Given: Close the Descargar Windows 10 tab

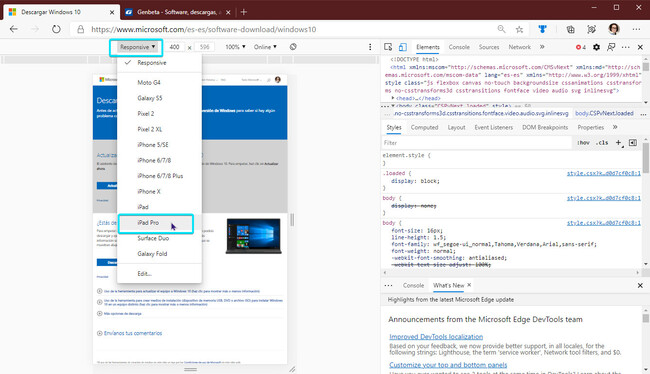Looking at the screenshot, I should pos(112,12).
